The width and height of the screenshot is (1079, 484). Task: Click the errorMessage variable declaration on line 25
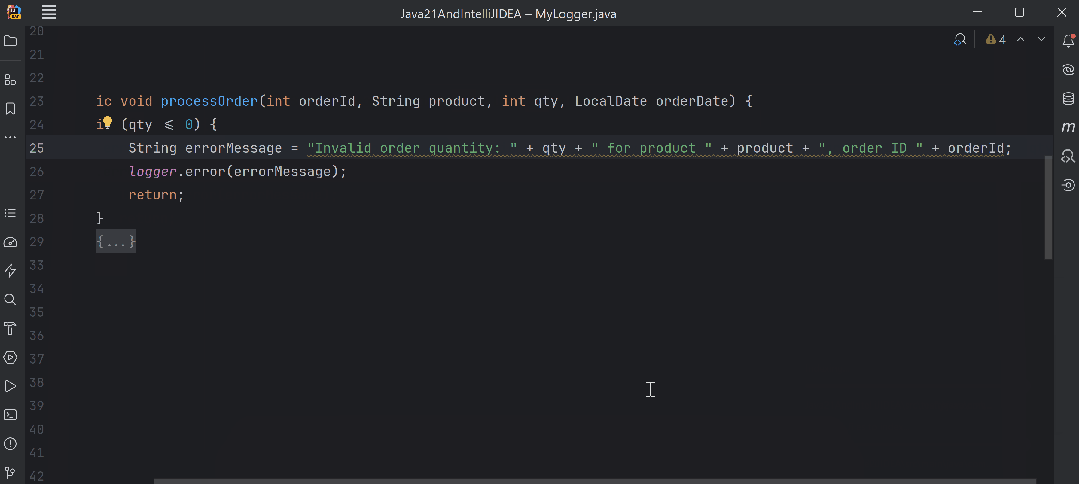(234, 148)
